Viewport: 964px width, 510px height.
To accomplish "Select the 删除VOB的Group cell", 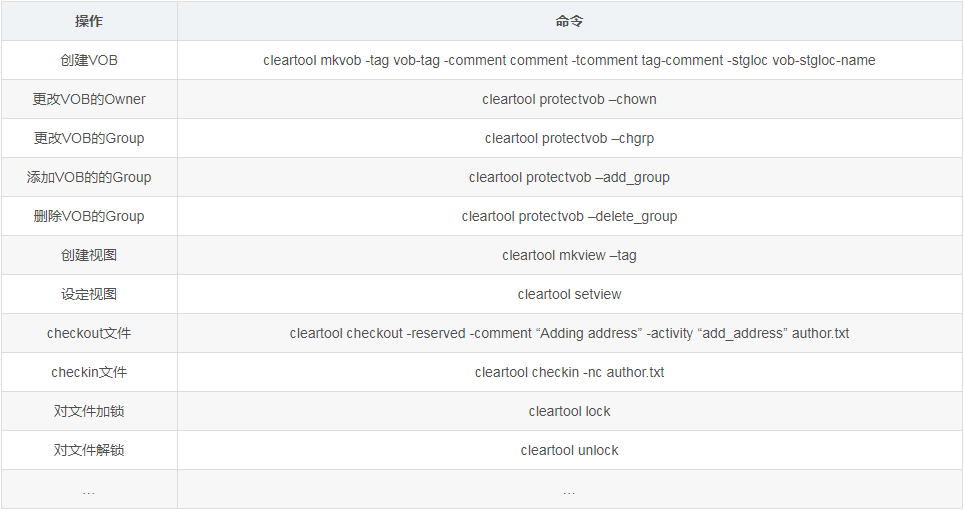I will [89, 216].
